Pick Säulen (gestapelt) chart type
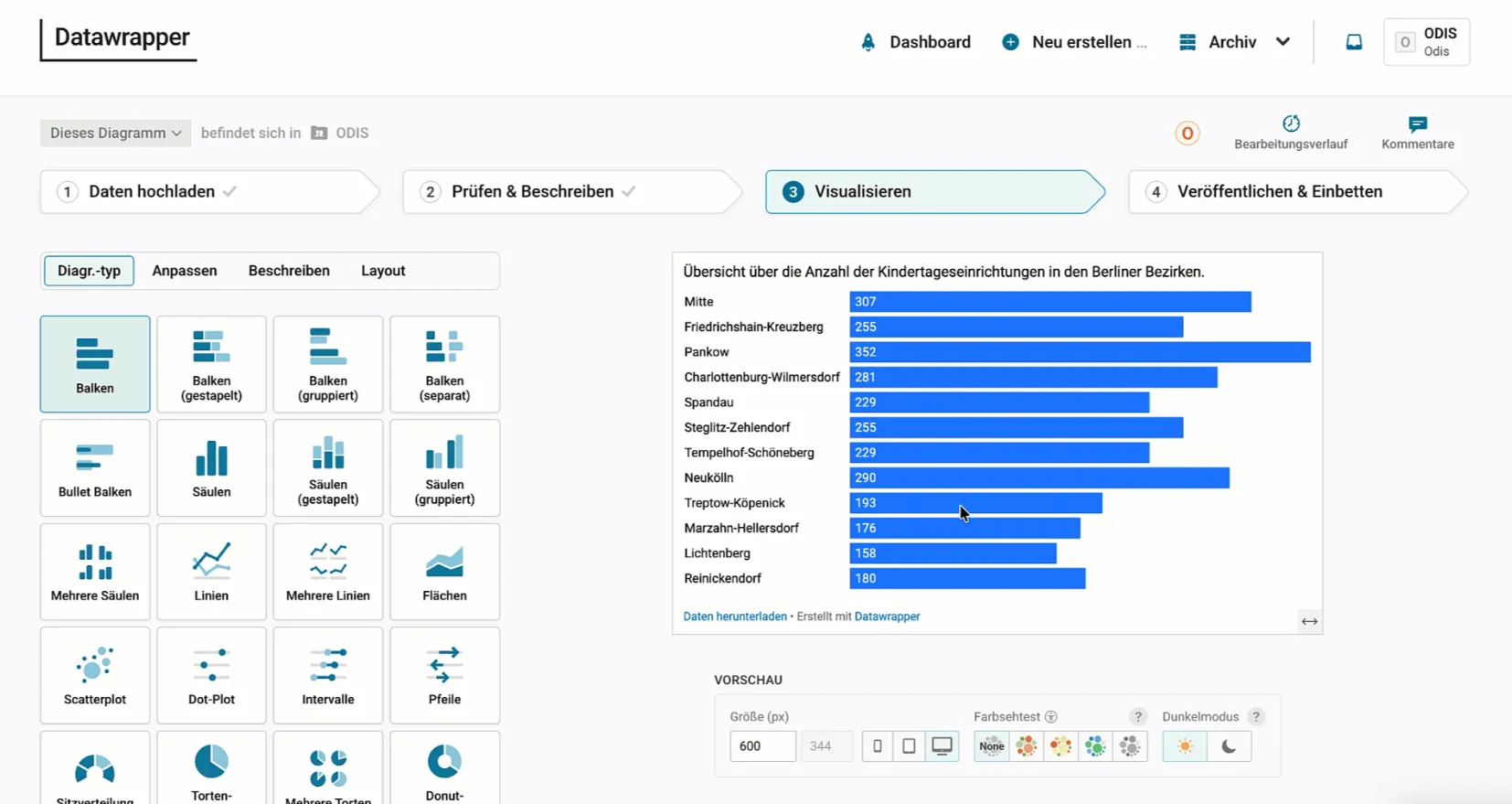 pyautogui.click(x=328, y=467)
